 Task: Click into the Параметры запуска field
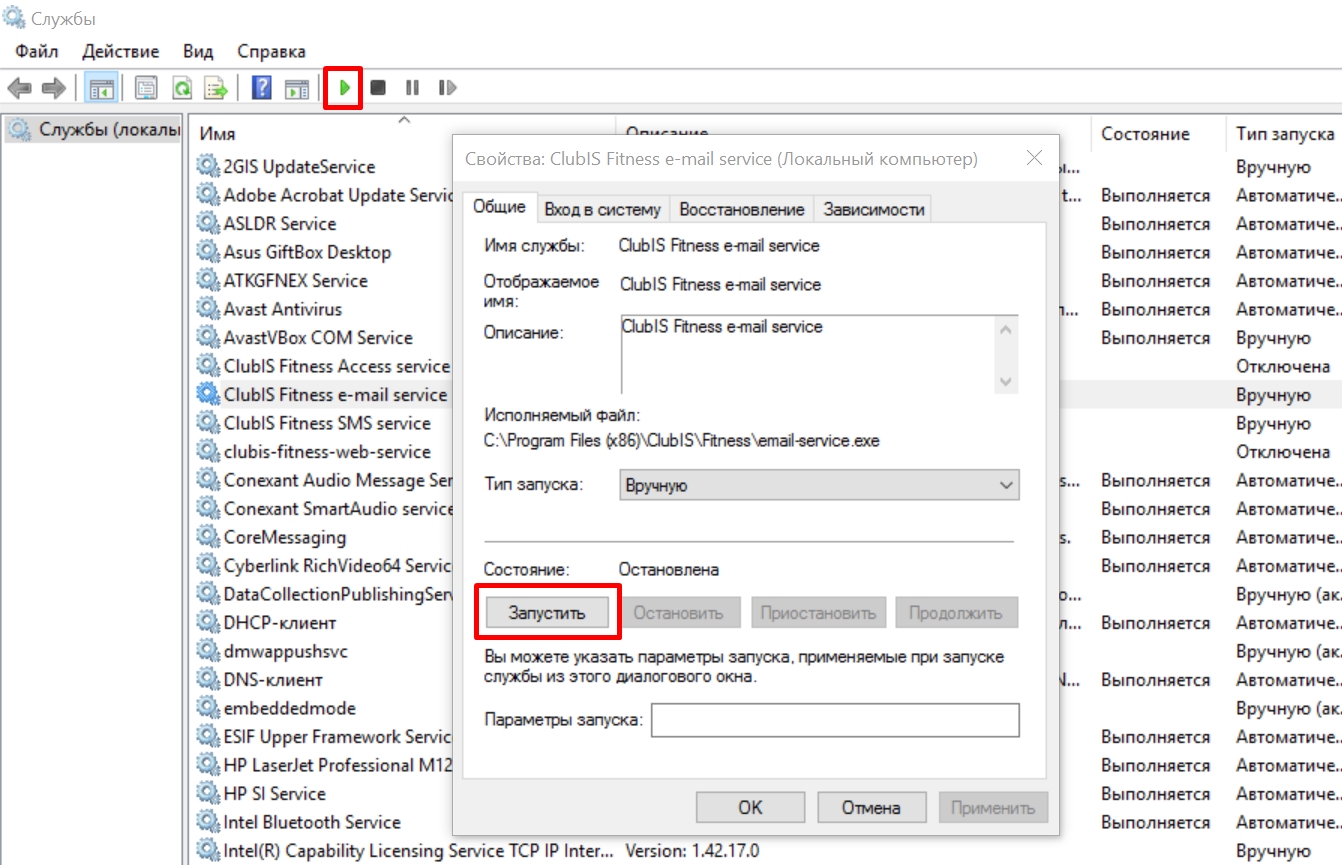835,720
